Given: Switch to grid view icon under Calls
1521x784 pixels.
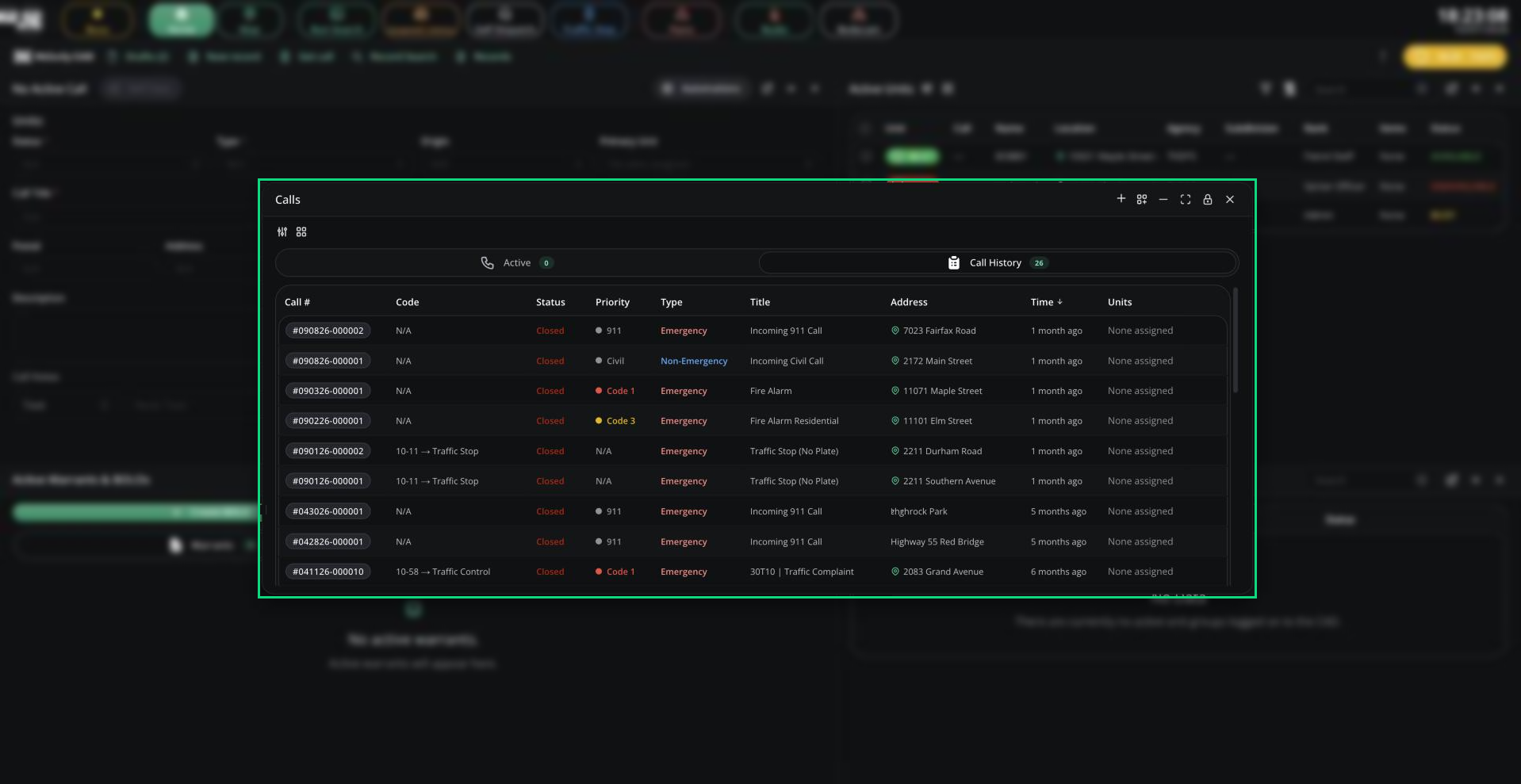Looking at the screenshot, I should pos(301,232).
